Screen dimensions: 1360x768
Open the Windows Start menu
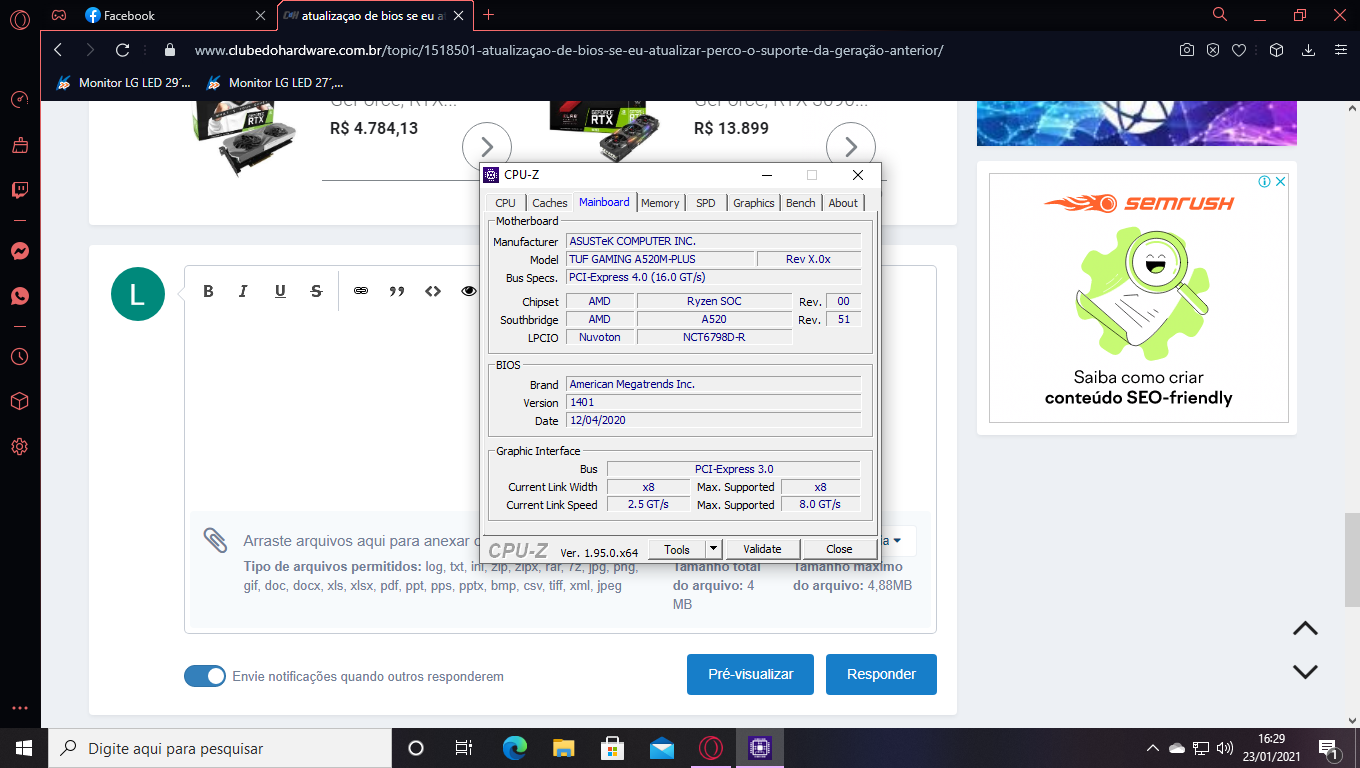pos(24,748)
